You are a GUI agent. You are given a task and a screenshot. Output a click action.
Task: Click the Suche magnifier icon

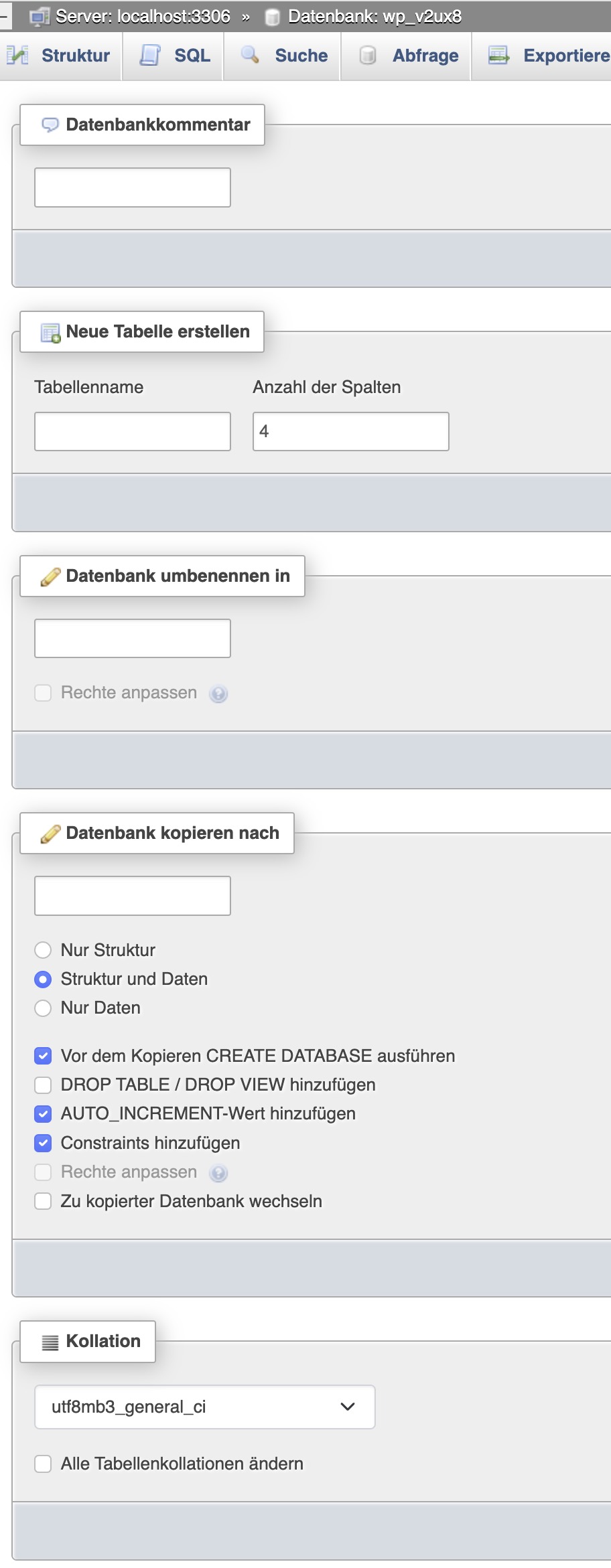(x=251, y=56)
